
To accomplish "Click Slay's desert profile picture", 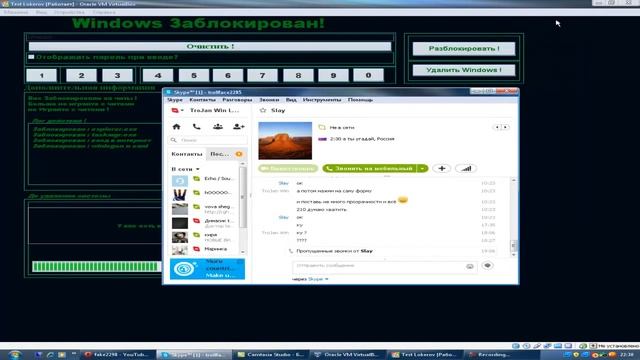I will (285, 140).
